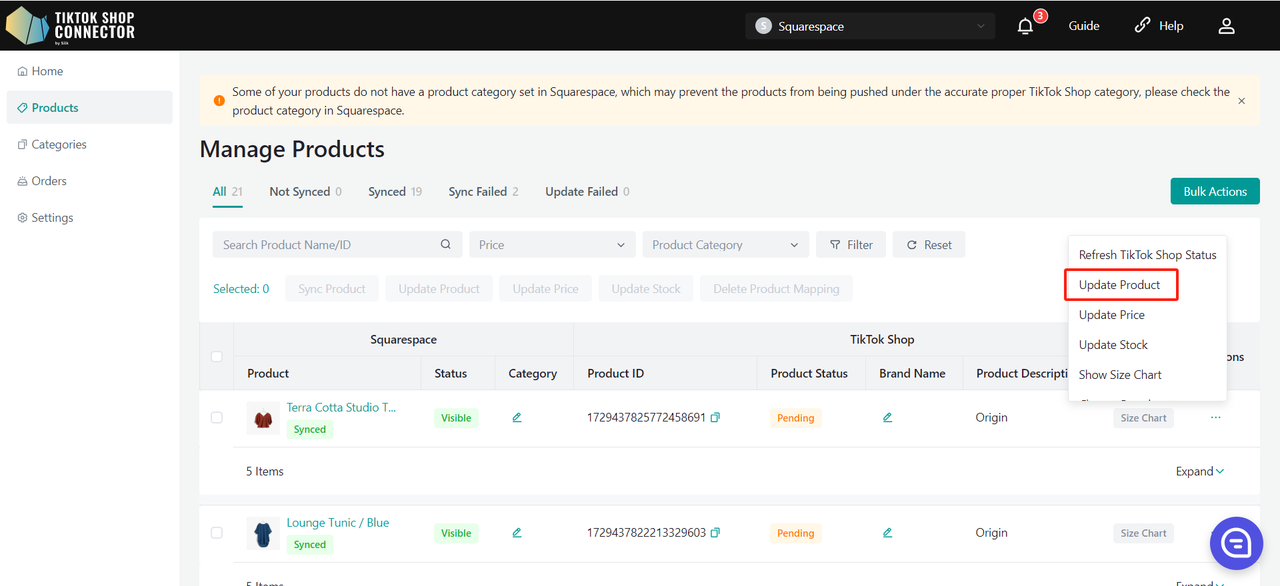The height and width of the screenshot is (586, 1280).
Task: Choose Update Price in the menu
Action: (1147, 314)
